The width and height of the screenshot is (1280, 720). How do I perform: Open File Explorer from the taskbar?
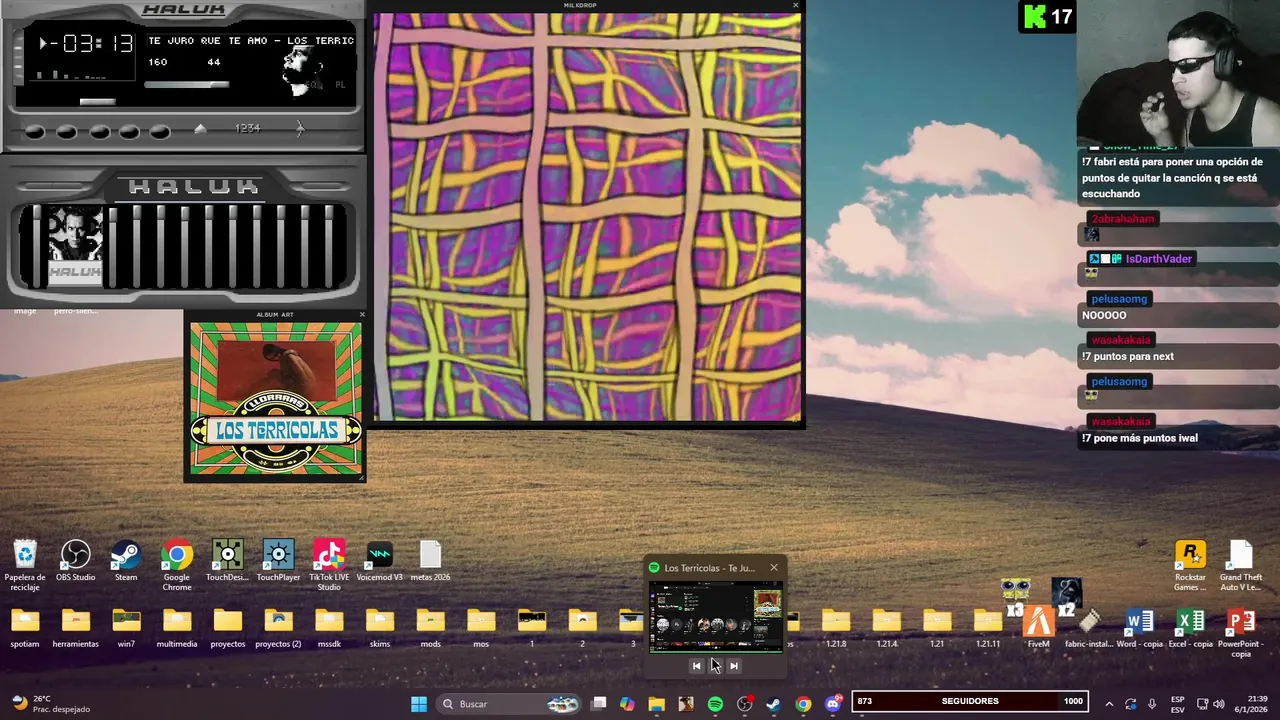pos(656,704)
